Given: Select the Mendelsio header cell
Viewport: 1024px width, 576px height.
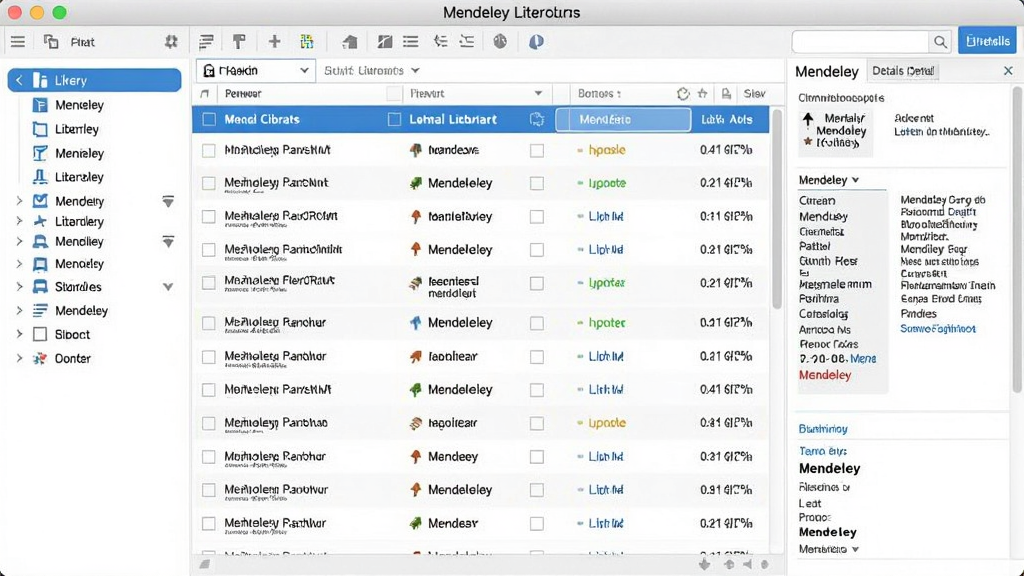Looking at the screenshot, I should 623,120.
